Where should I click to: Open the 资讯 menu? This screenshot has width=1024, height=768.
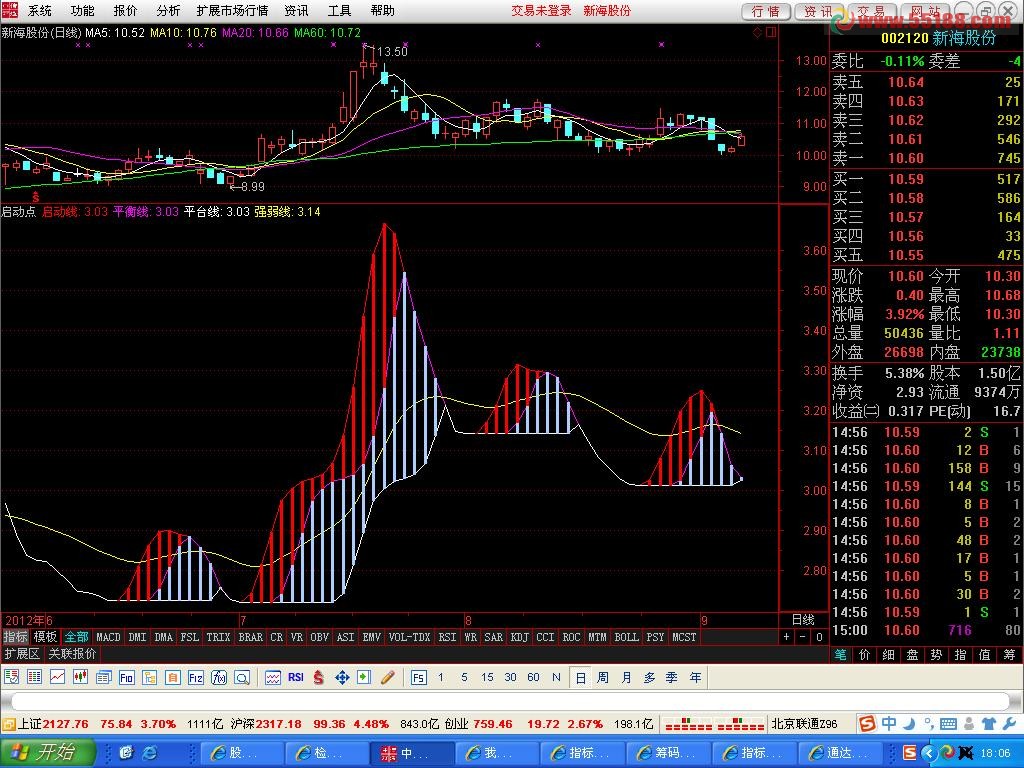296,10
